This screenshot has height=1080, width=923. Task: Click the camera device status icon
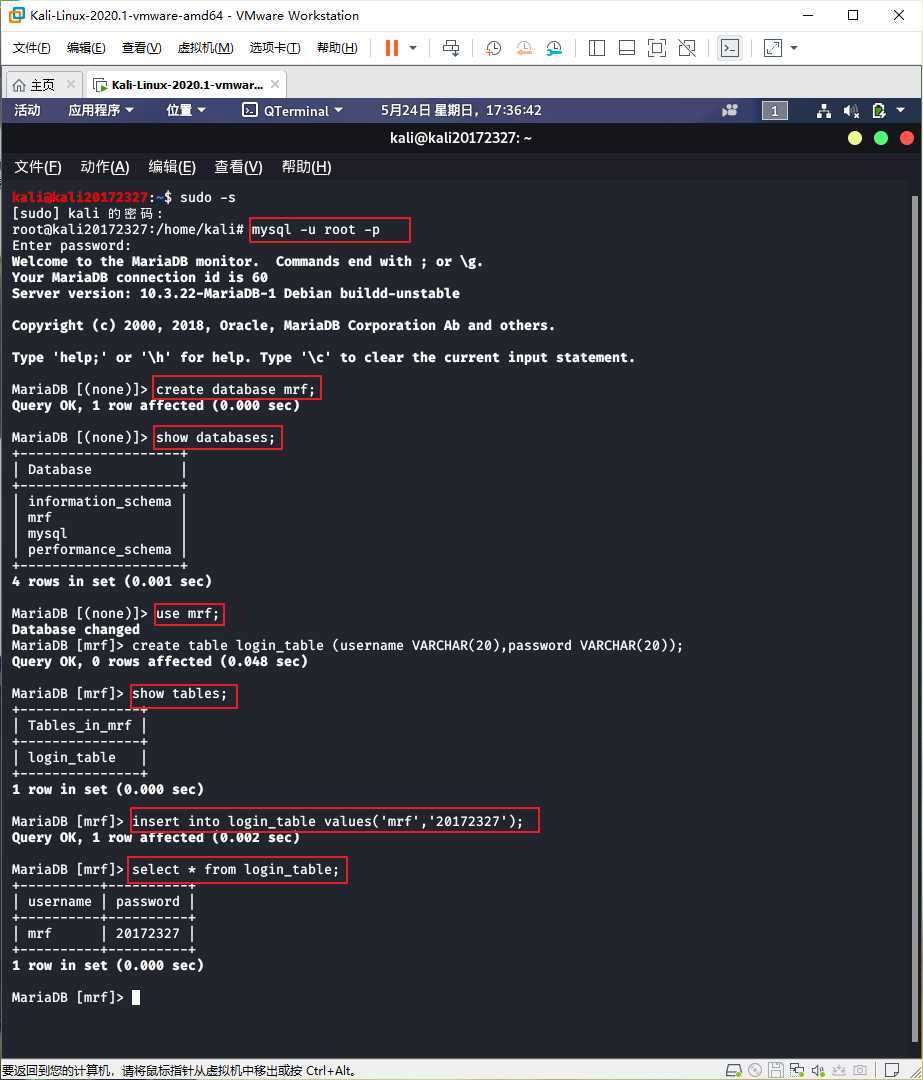click(x=860, y=1070)
